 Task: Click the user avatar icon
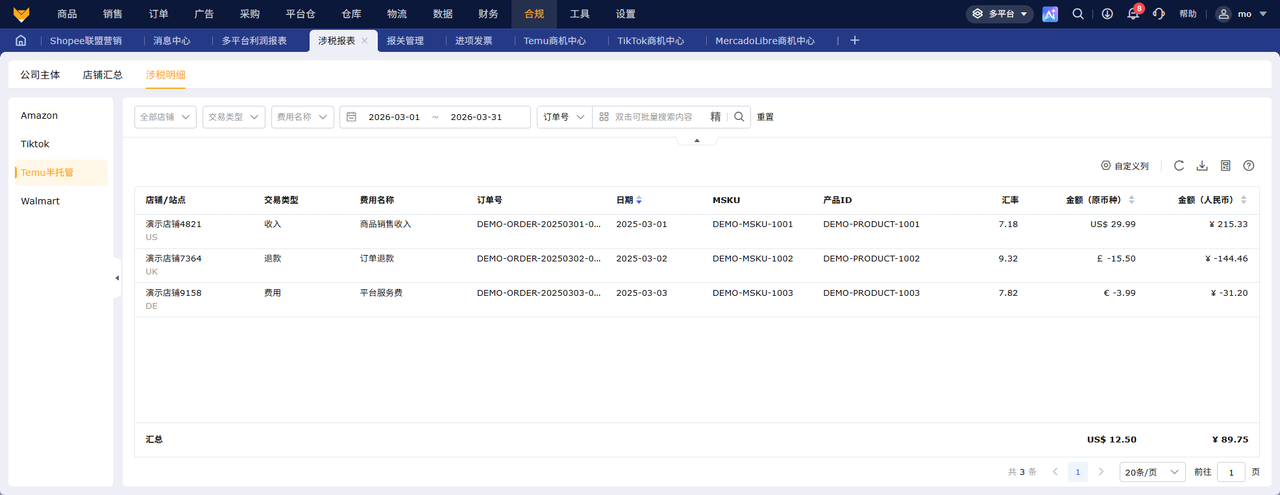point(1224,14)
